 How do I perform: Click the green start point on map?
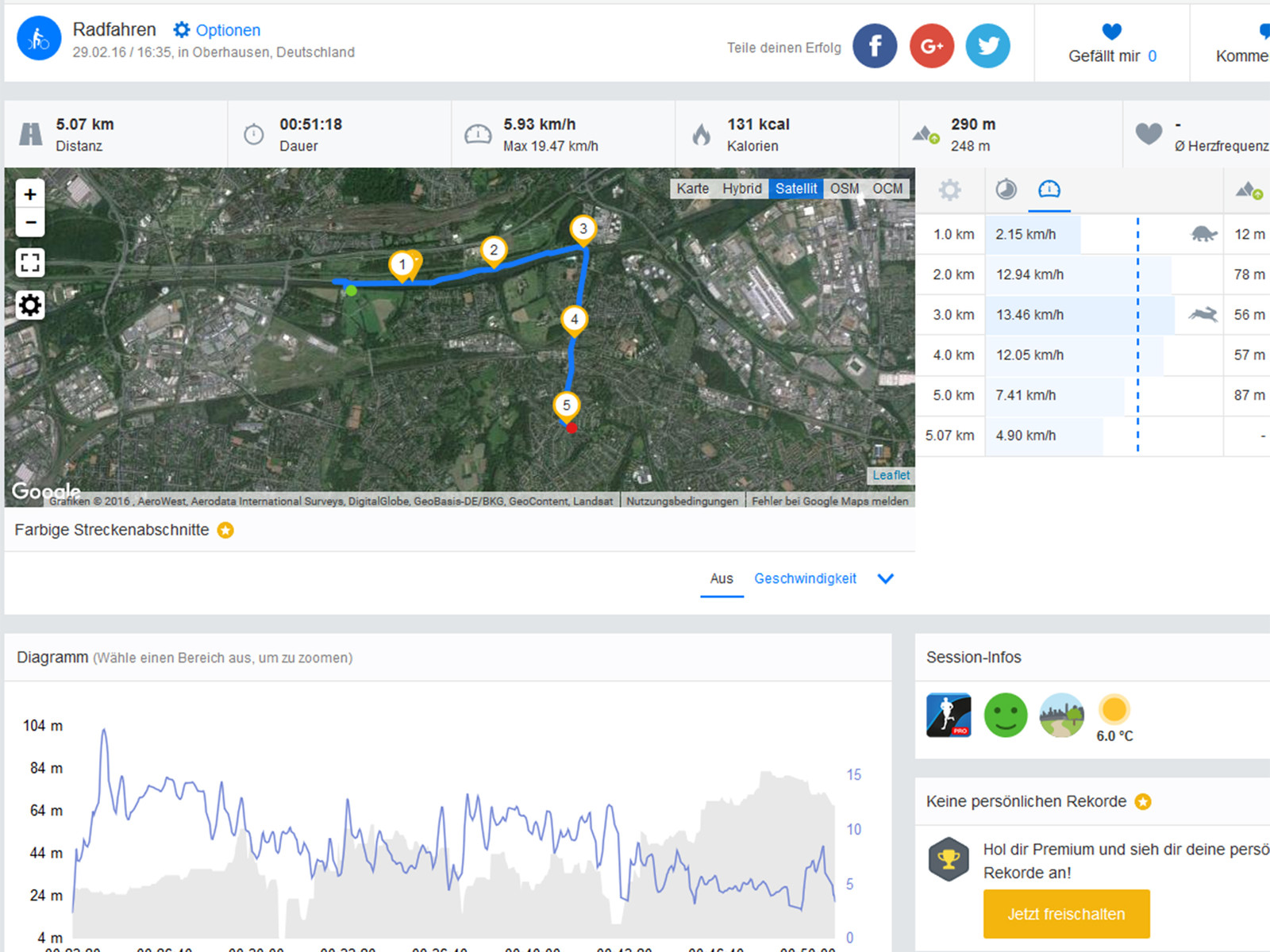pos(352,291)
